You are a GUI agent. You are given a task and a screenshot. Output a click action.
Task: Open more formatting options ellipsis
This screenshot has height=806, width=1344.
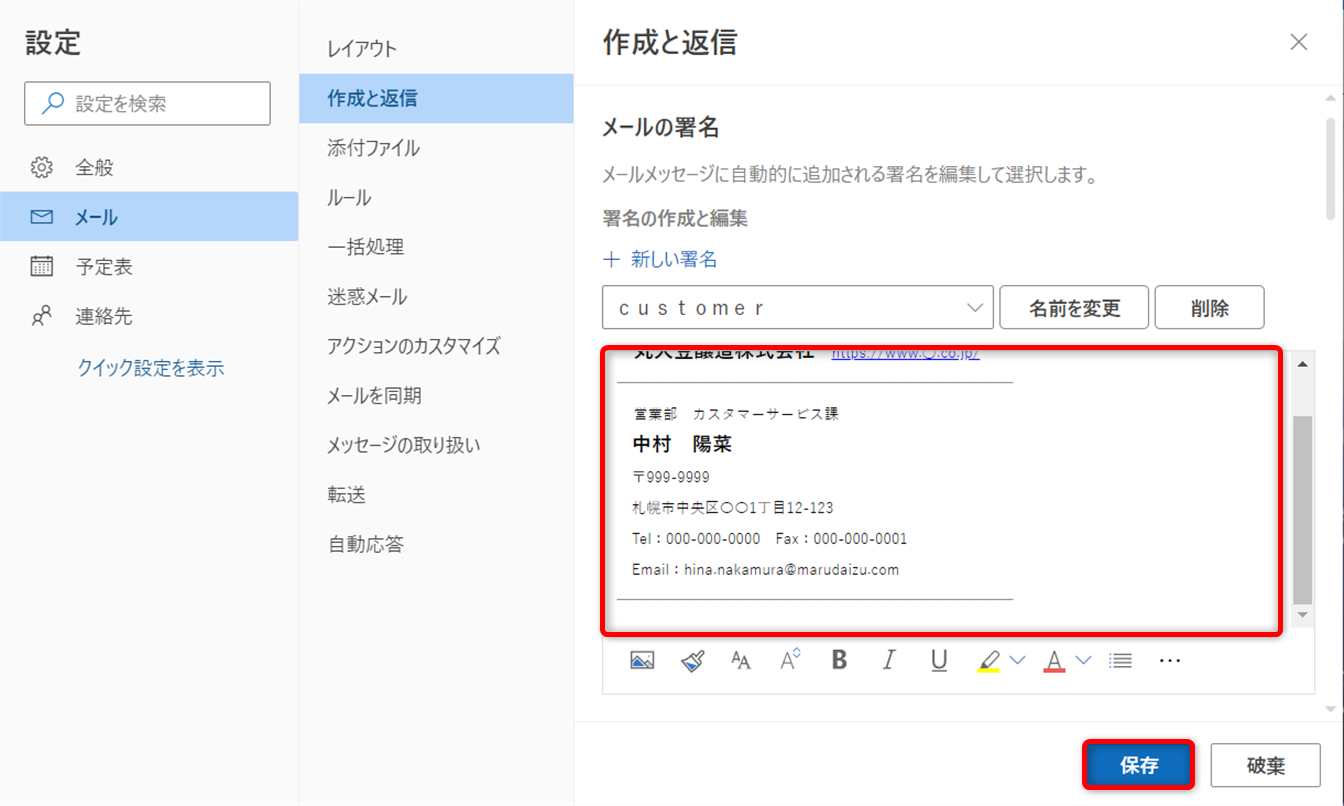pyautogui.click(x=1170, y=660)
